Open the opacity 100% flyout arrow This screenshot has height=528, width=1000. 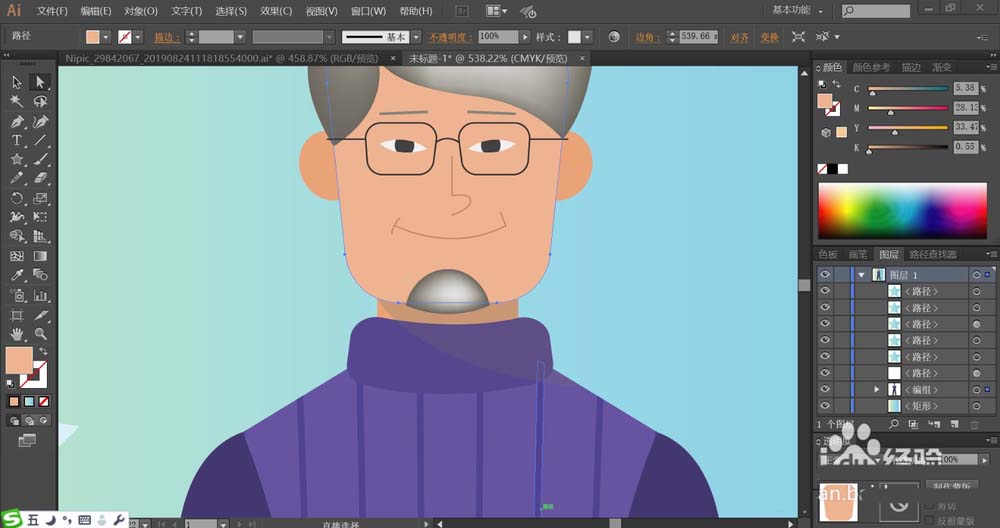tap(525, 37)
